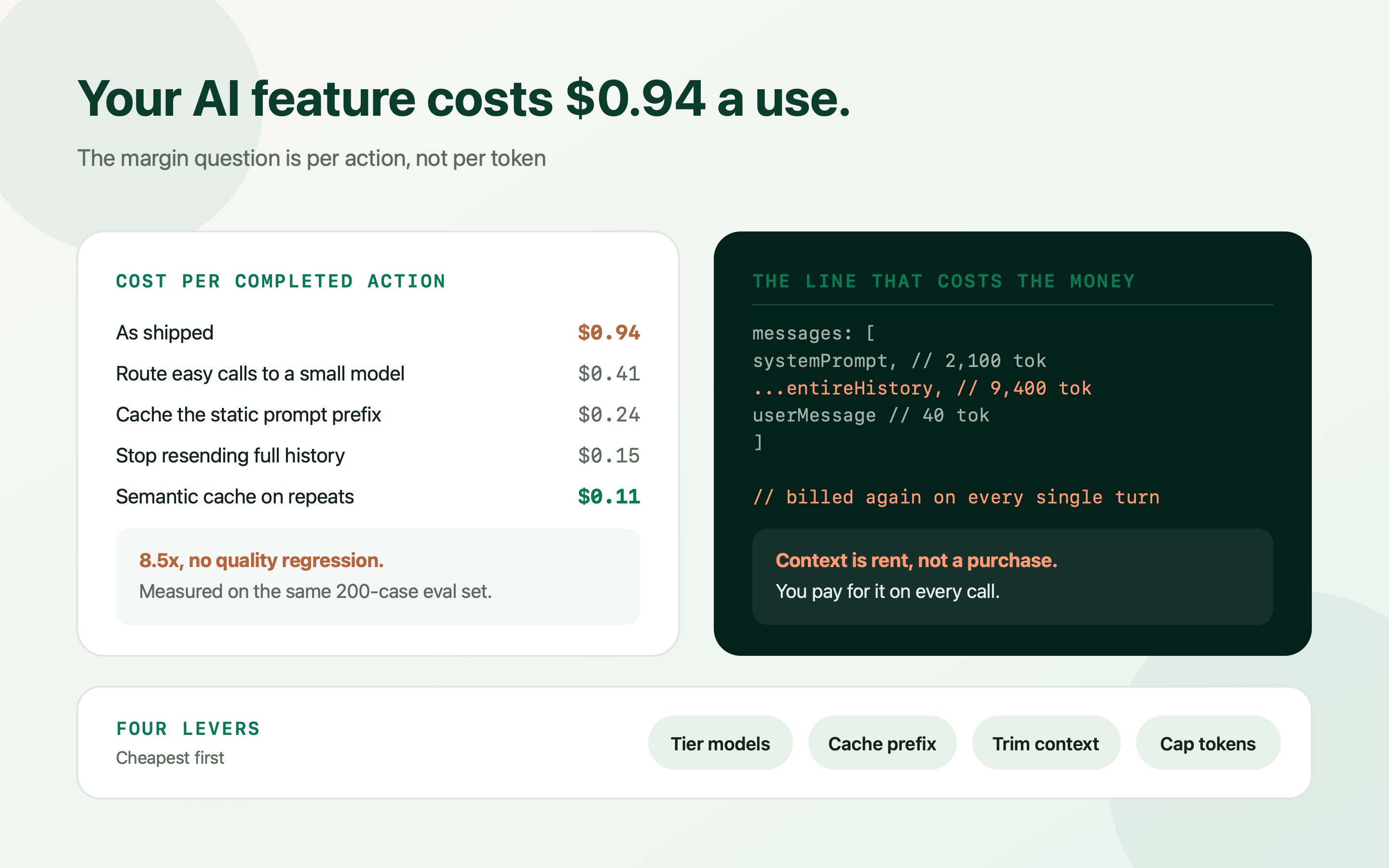Select the "As shipped" row label
Screen dimensions: 1389x868
165,333
